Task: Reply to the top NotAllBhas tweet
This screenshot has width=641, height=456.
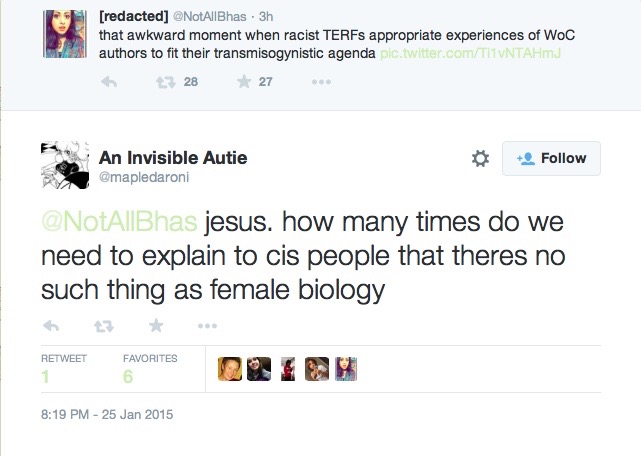Action: point(111,82)
